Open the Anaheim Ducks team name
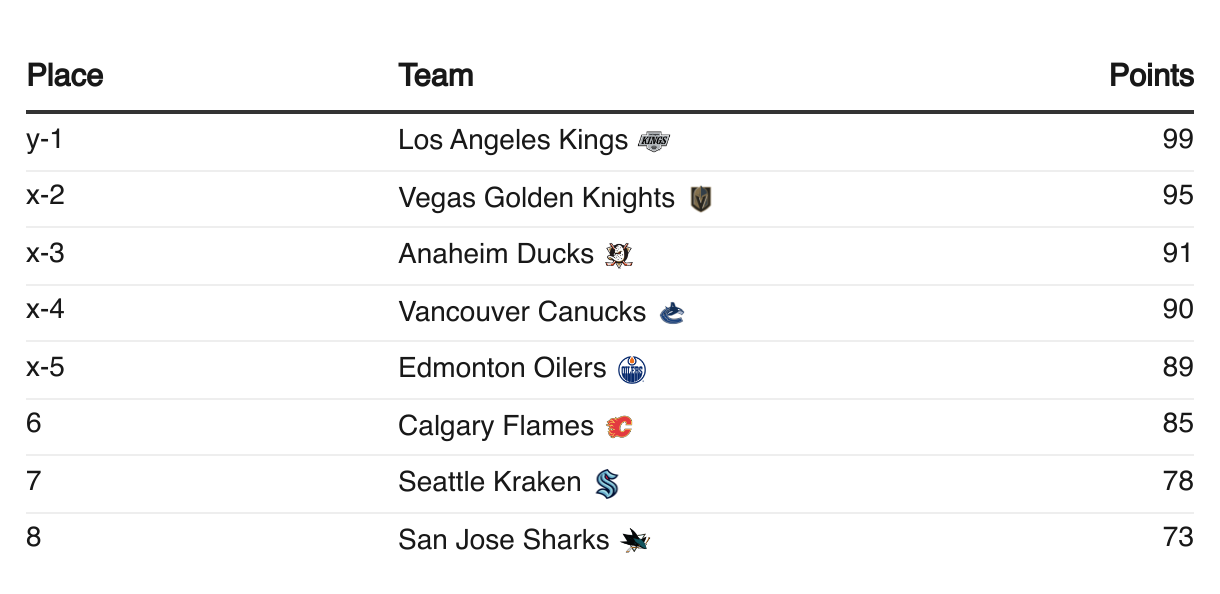Viewport: 1220px width, 594px height. coord(495,254)
